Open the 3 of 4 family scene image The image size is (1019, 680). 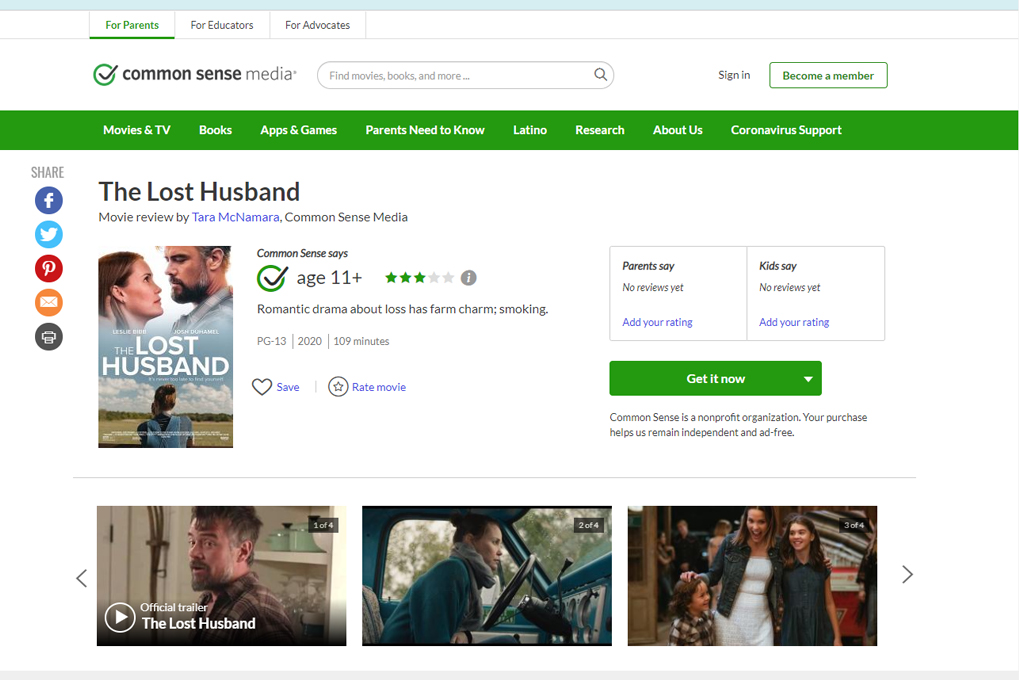753,576
